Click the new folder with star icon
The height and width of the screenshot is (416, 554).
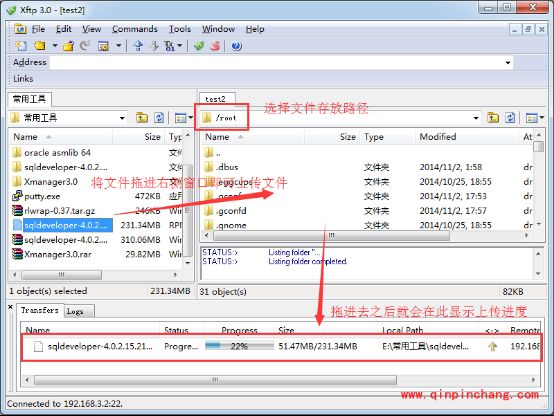69,46
